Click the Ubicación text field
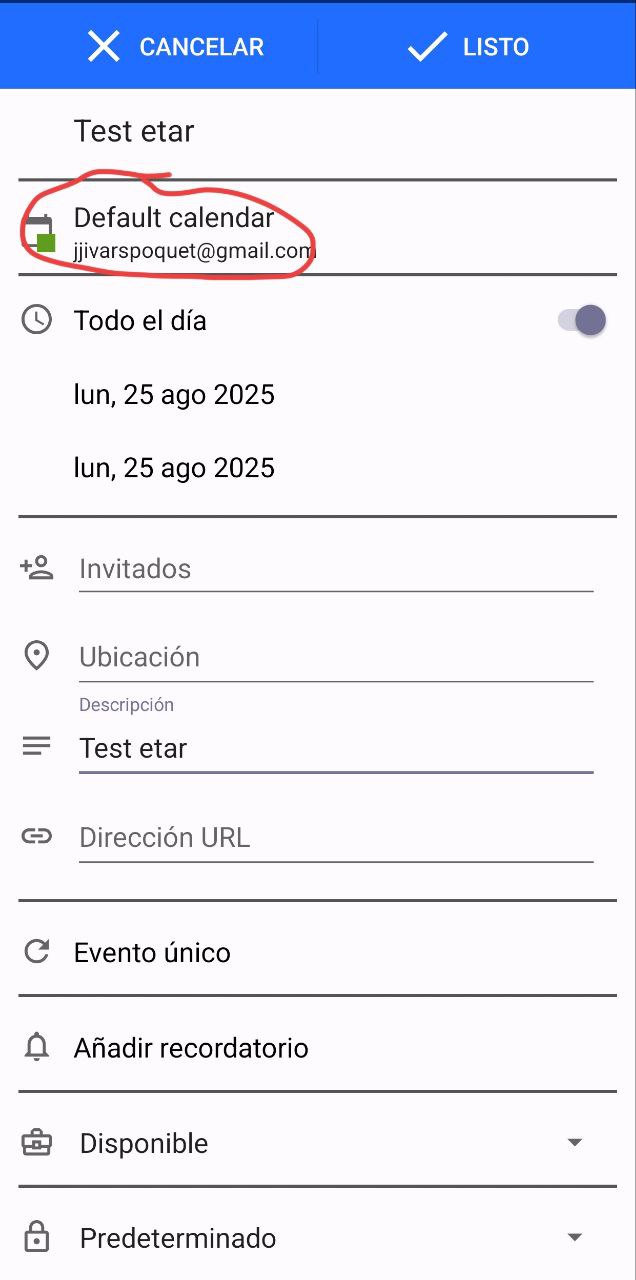Viewport: 636px width, 1280px height. coord(335,657)
